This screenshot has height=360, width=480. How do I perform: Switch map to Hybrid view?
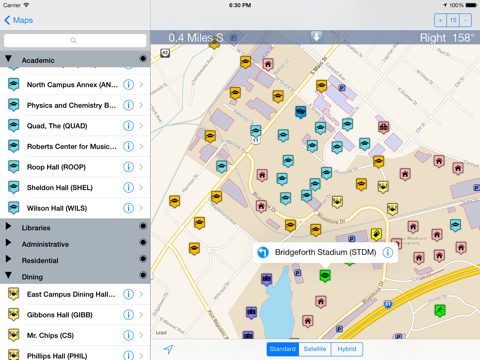pos(347,349)
